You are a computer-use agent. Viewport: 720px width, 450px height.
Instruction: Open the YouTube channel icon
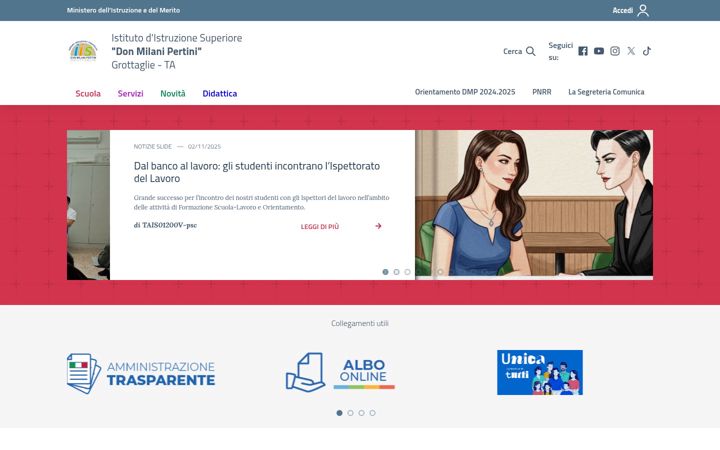point(599,51)
